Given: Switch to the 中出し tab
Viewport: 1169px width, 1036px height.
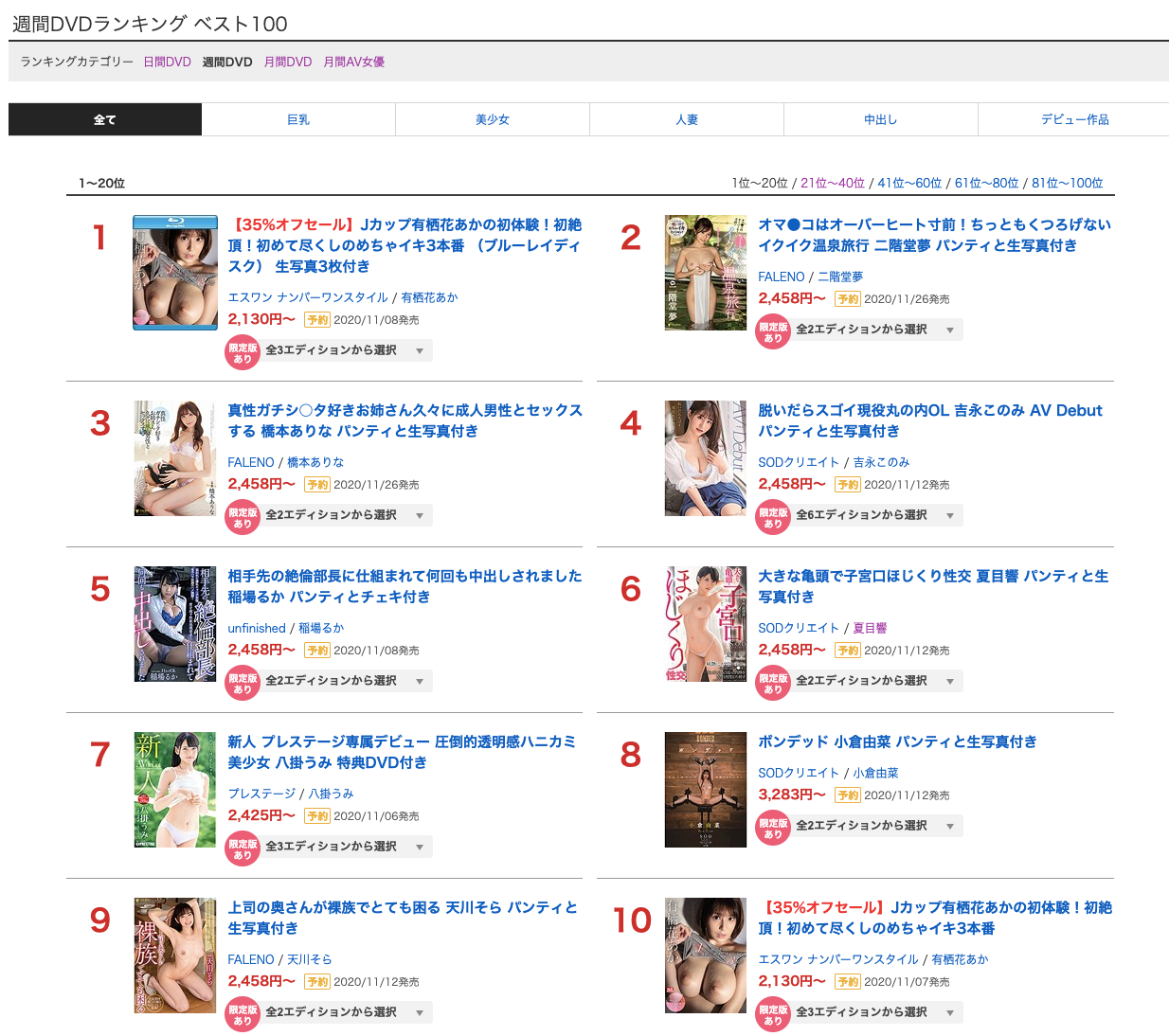Looking at the screenshot, I should point(881,119).
